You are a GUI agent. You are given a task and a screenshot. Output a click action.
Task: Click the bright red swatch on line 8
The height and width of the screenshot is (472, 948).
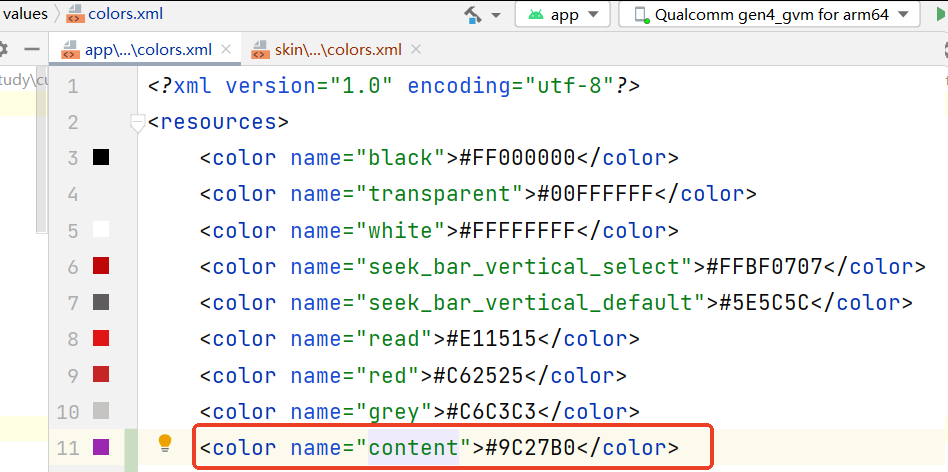(x=101, y=338)
